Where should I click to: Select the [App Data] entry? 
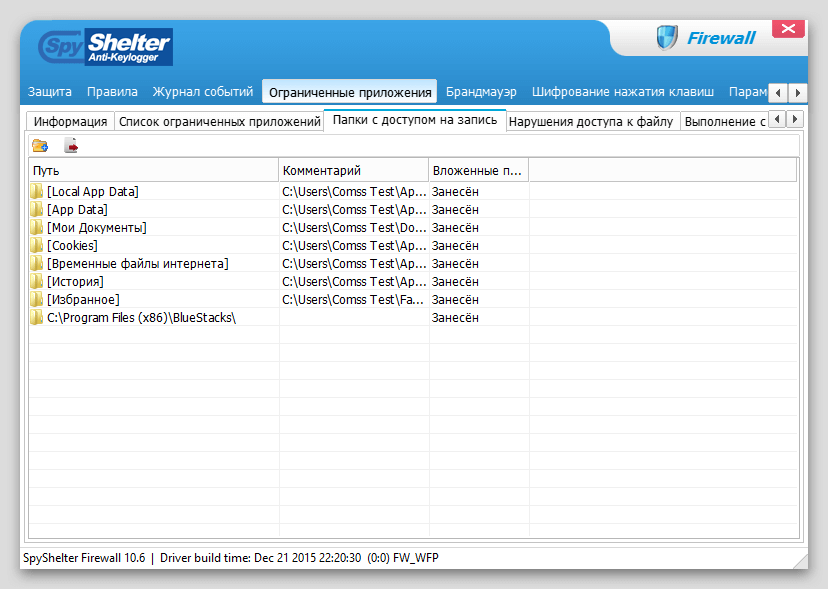coord(77,209)
